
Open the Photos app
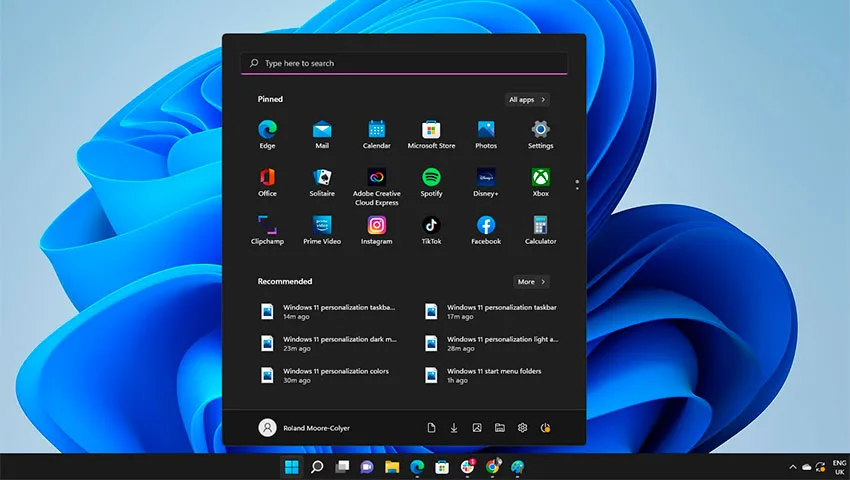pyautogui.click(x=486, y=134)
